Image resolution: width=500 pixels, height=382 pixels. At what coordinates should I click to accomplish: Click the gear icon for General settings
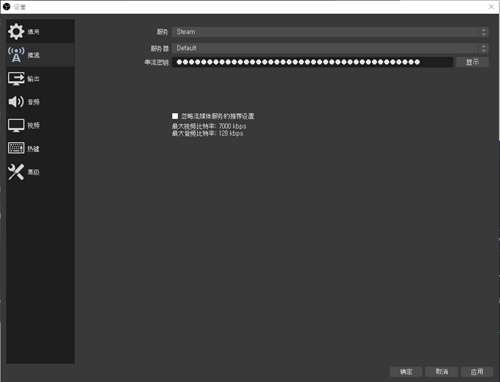click(16, 32)
